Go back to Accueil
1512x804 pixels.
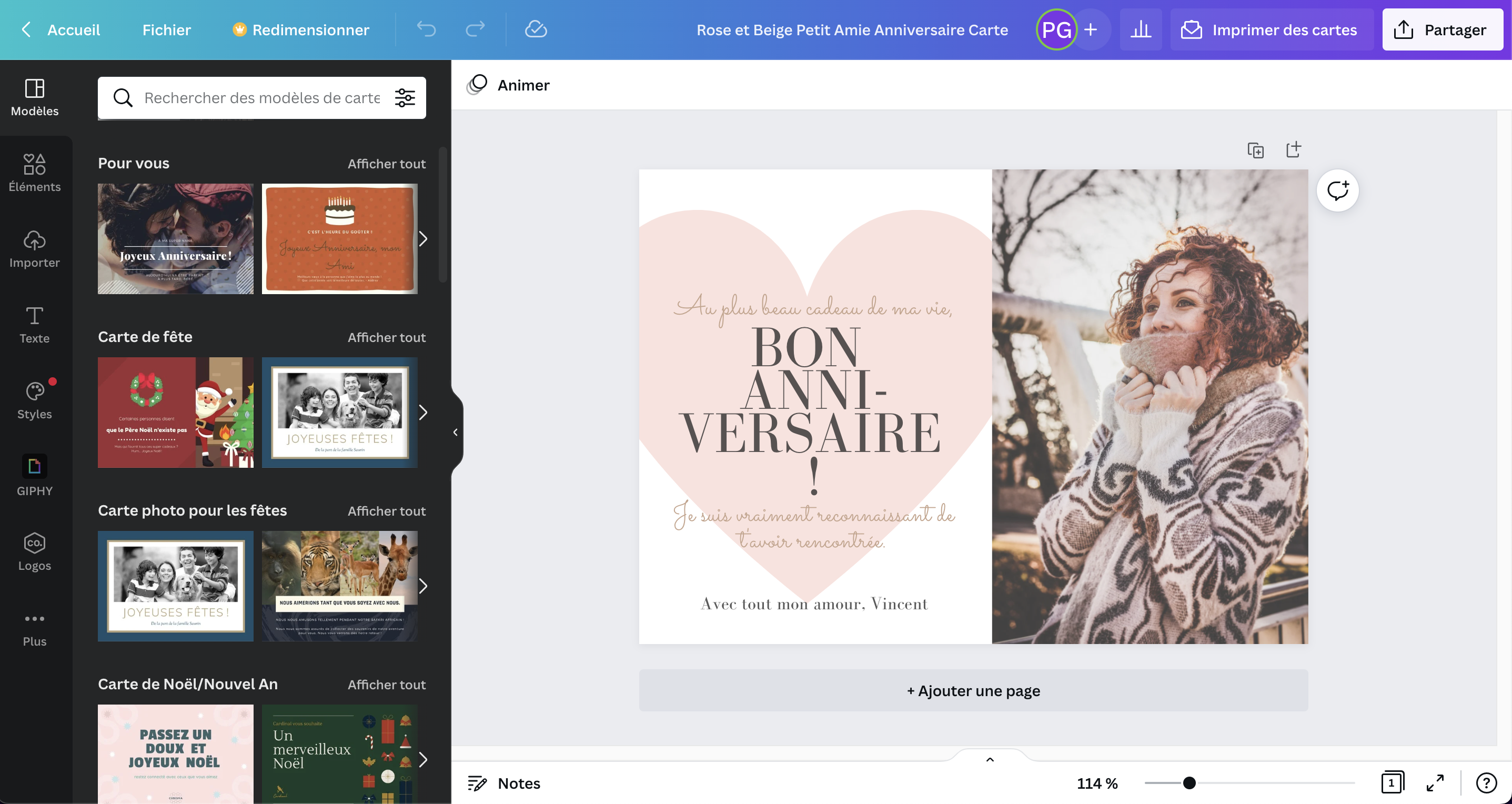point(61,29)
